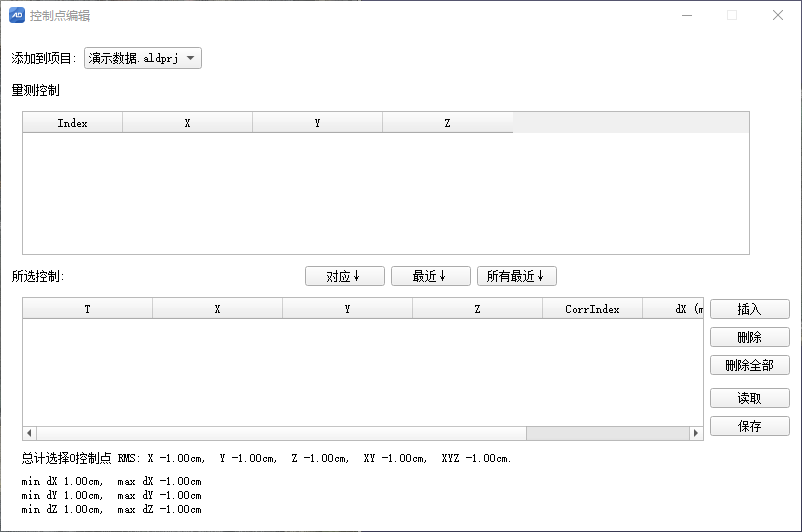The height and width of the screenshot is (532, 802).
Task: Select the Z column header in 量测控制 table
Action: (448, 123)
